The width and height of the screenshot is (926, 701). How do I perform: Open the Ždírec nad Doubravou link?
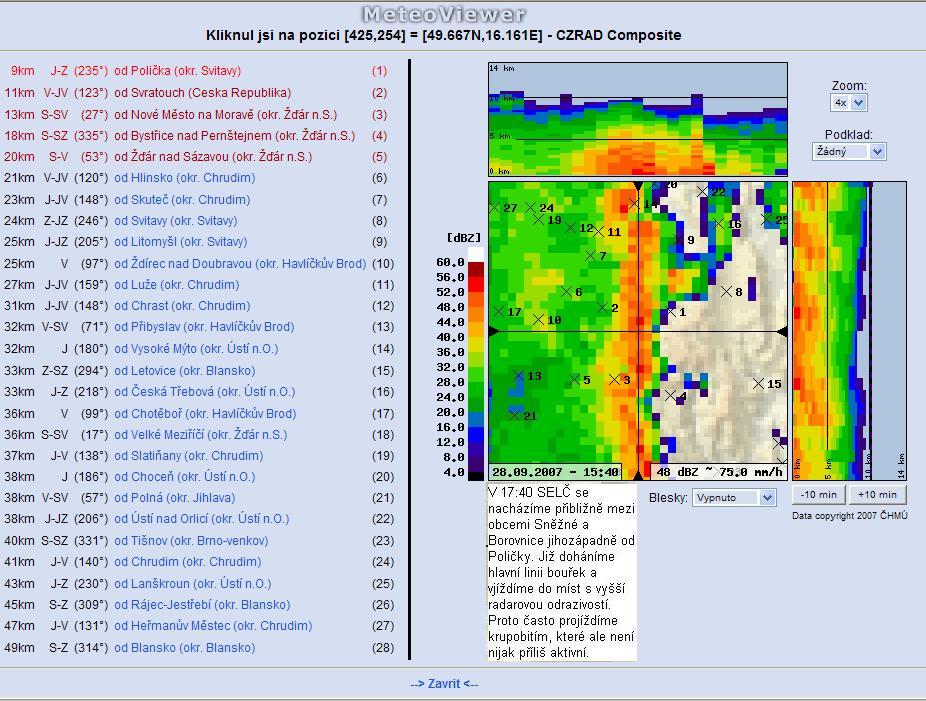(x=240, y=263)
